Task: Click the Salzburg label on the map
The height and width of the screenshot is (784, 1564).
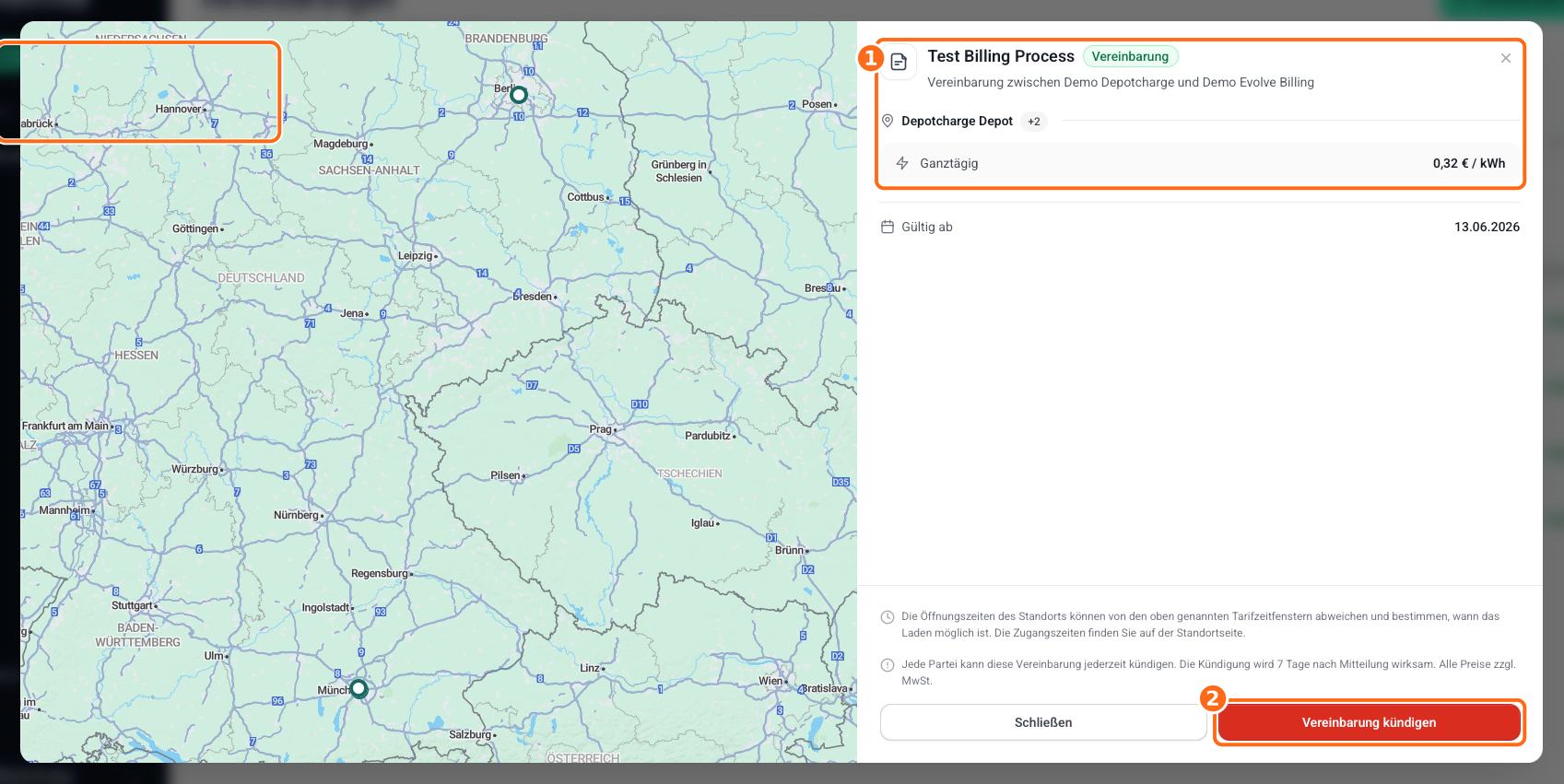Action: tap(470, 734)
